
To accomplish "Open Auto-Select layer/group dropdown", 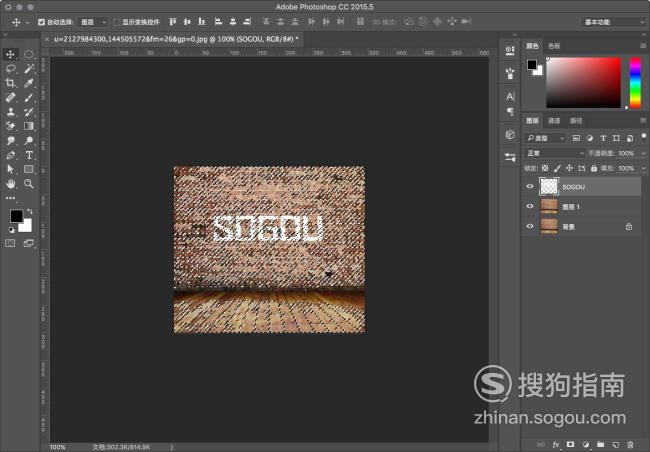I will pyautogui.click(x=93, y=22).
